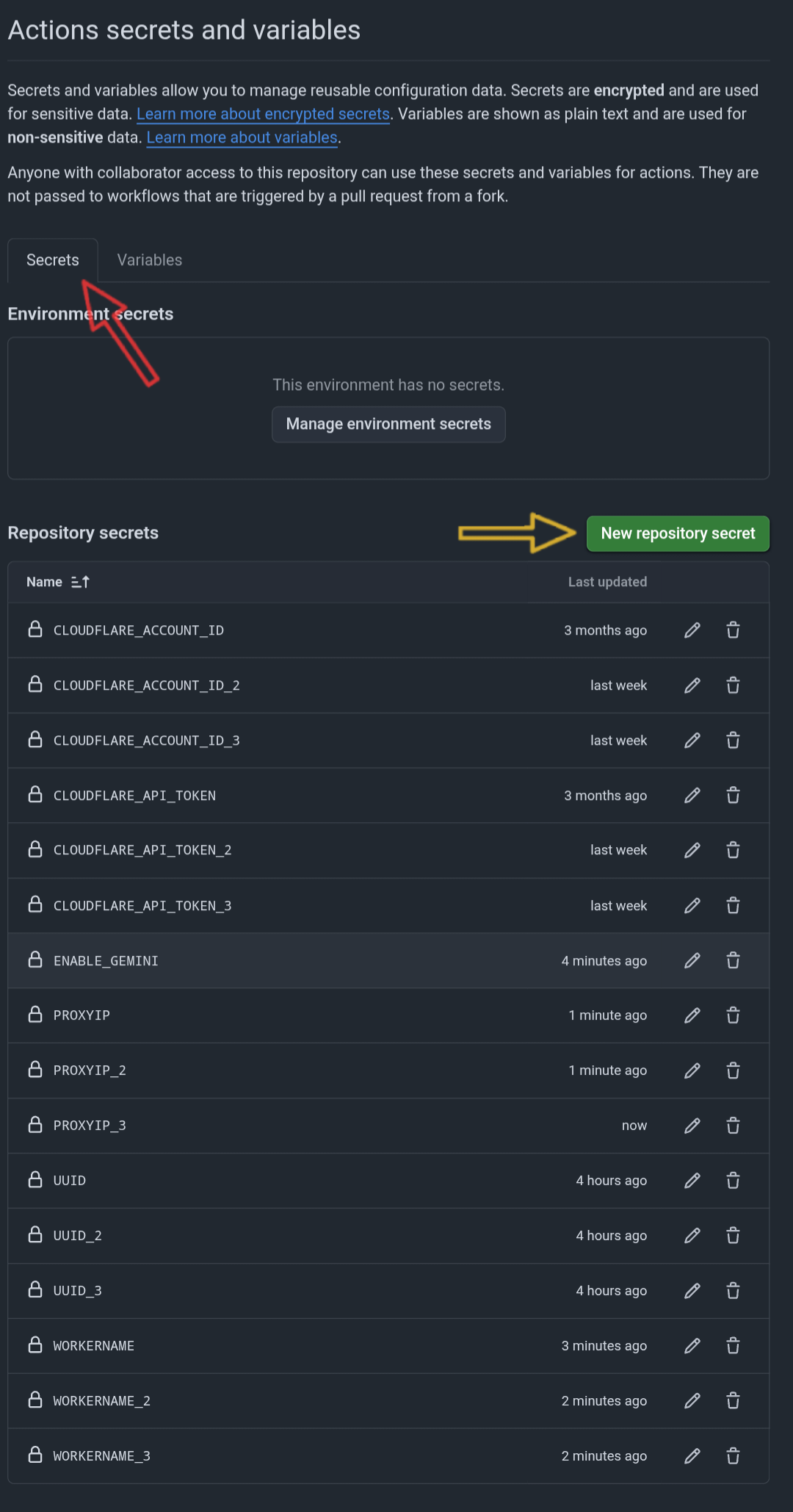The height and width of the screenshot is (1512, 793).
Task: Edit WORKERNAME_3 pencil icon
Action: pyautogui.click(x=692, y=1456)
